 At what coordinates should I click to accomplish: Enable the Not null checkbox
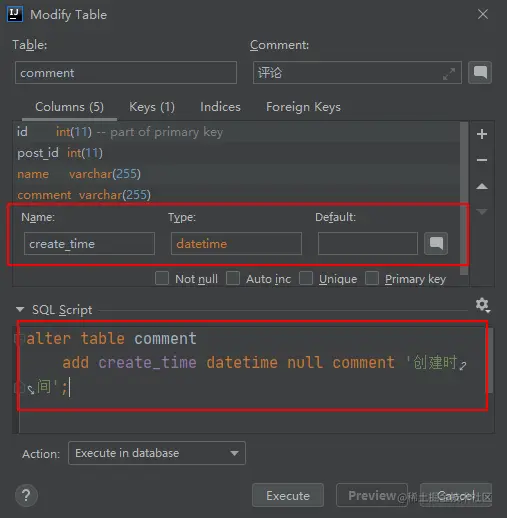coord(162,278)
